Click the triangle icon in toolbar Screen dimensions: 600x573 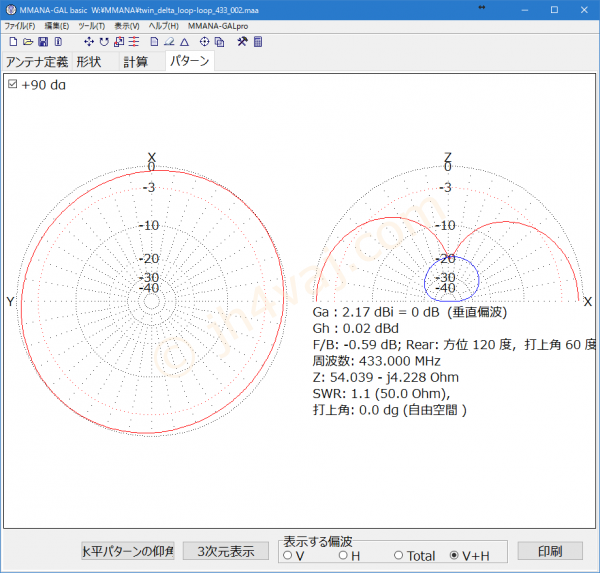(184, 42)
